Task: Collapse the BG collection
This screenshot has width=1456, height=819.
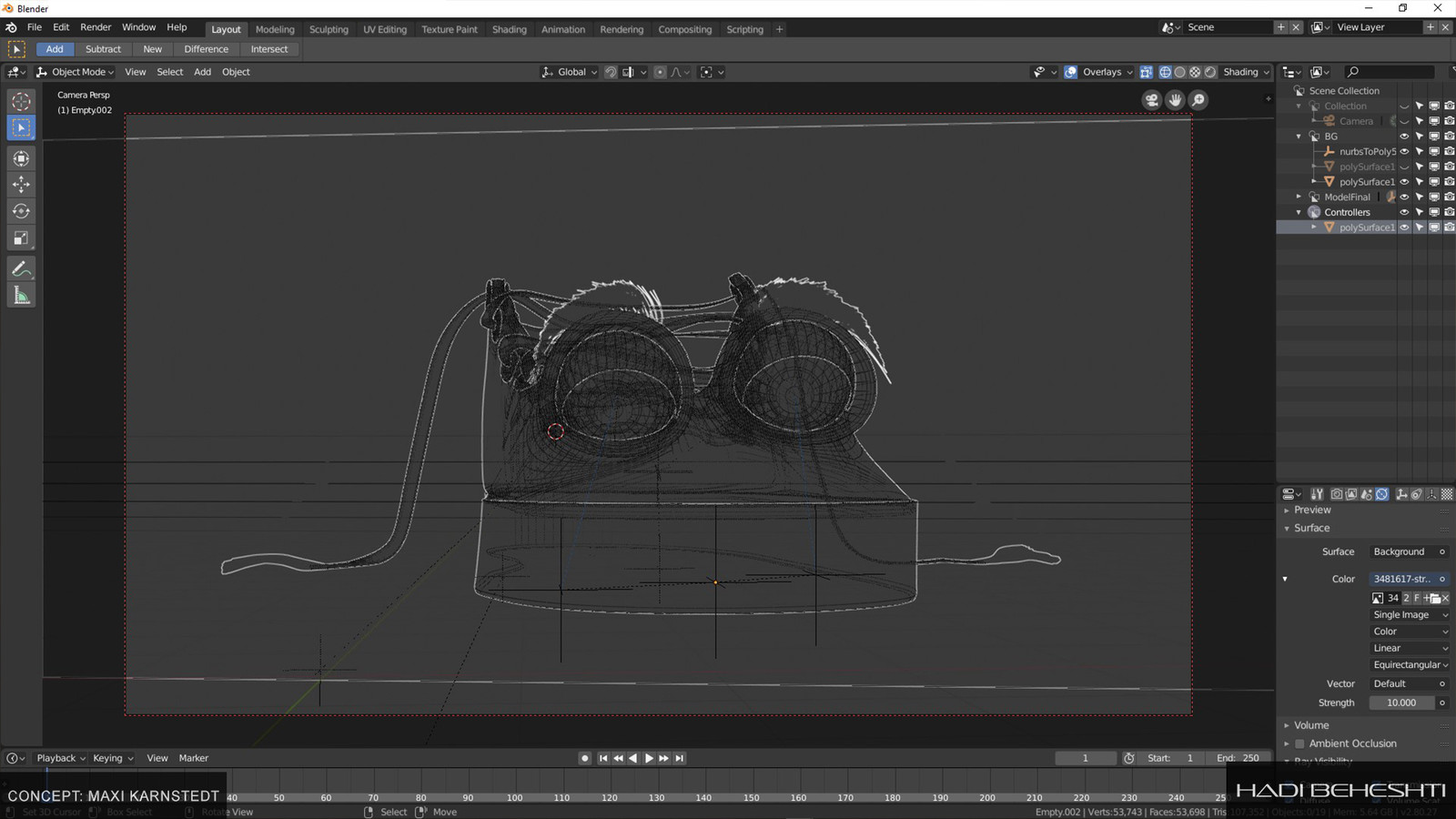Action: pos(1299,136)
